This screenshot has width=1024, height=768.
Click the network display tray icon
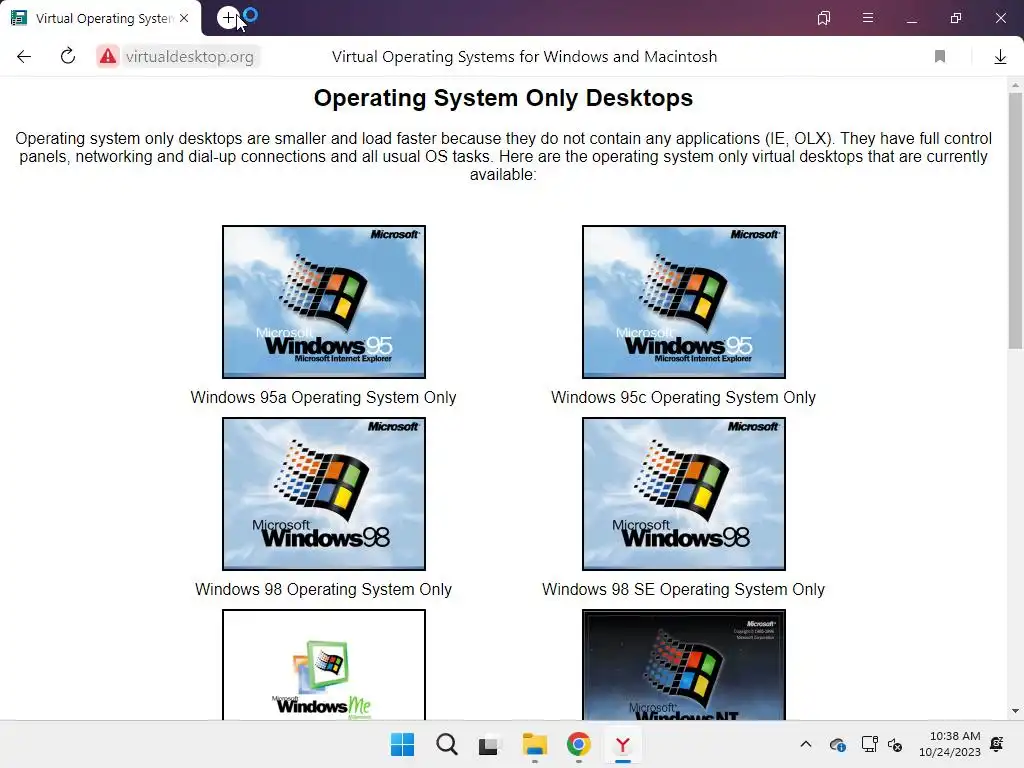point(869,744)
